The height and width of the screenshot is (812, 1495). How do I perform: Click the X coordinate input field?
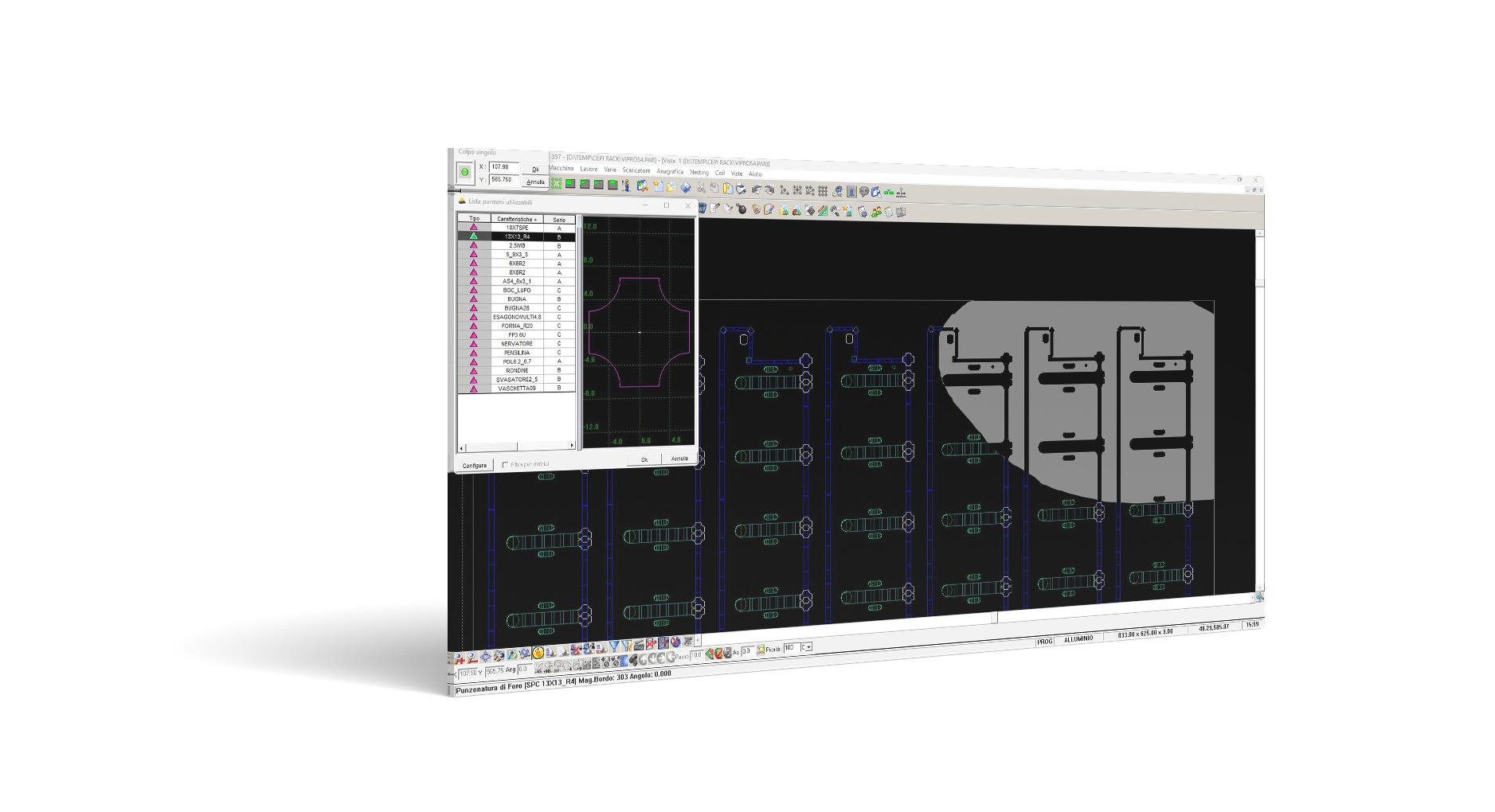point(503,167)
